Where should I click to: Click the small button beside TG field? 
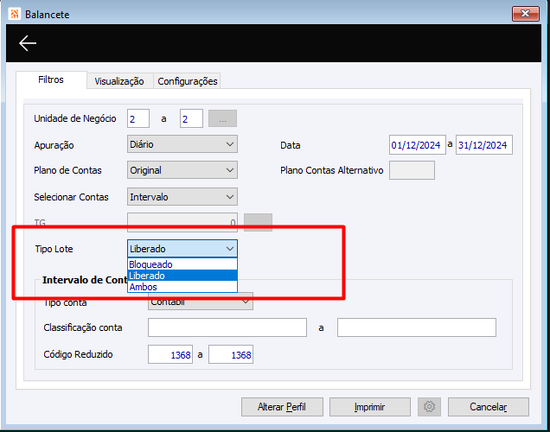258,222
